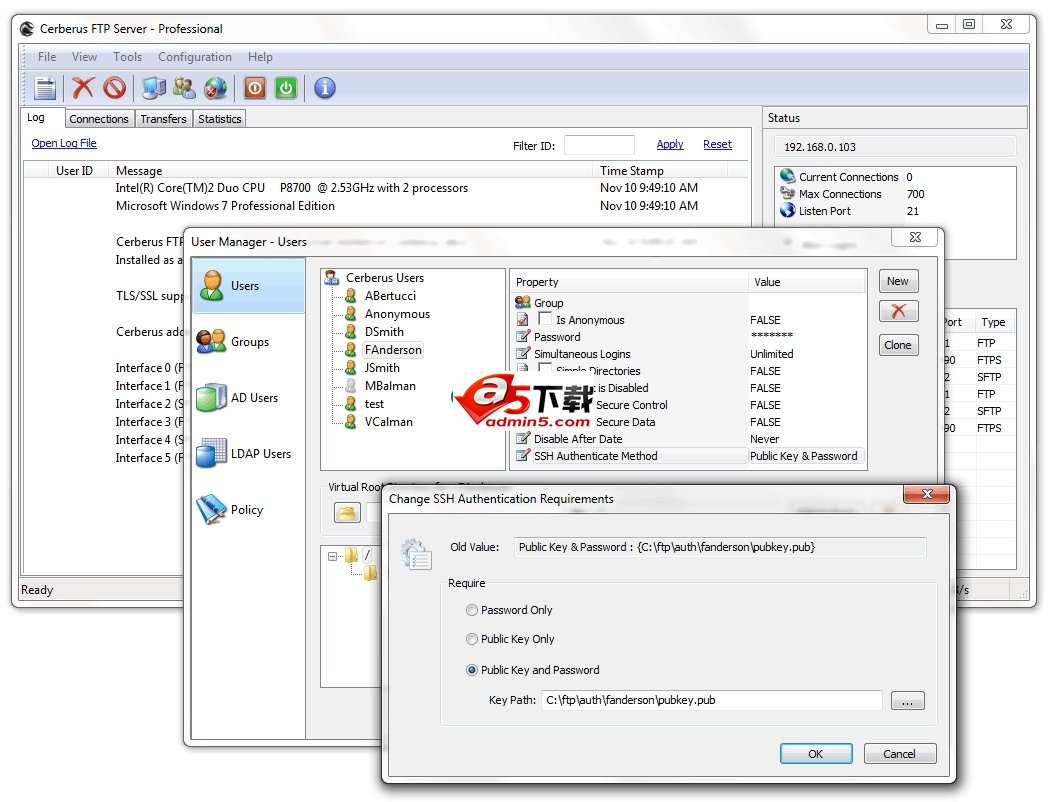Choose the Public Key Only option

[x=471, y=640]
